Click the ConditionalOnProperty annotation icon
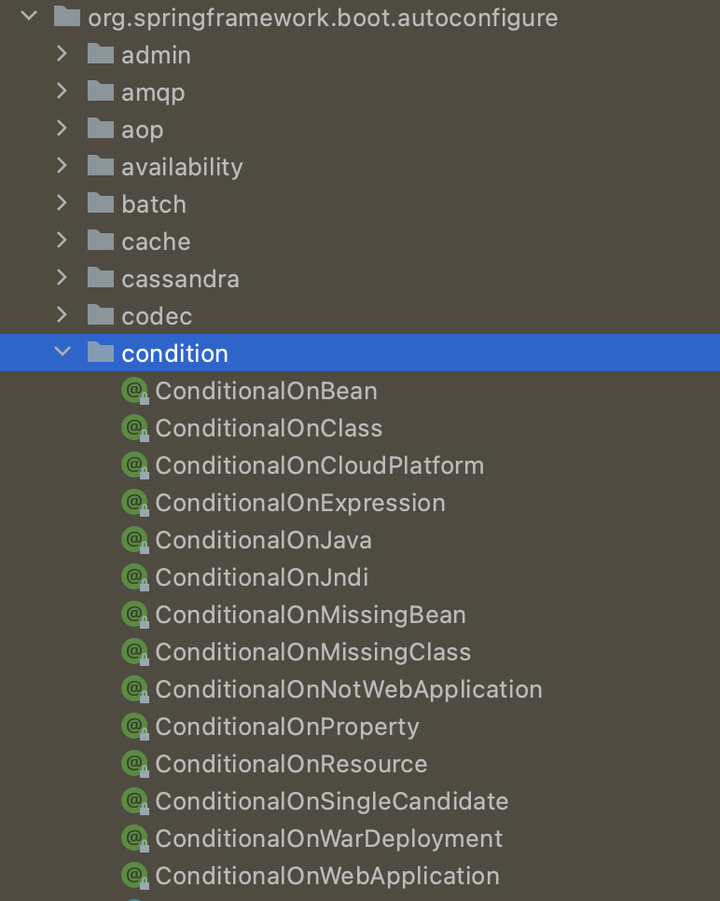Screen dimensions: 720x901 click(x=134, y=727)
